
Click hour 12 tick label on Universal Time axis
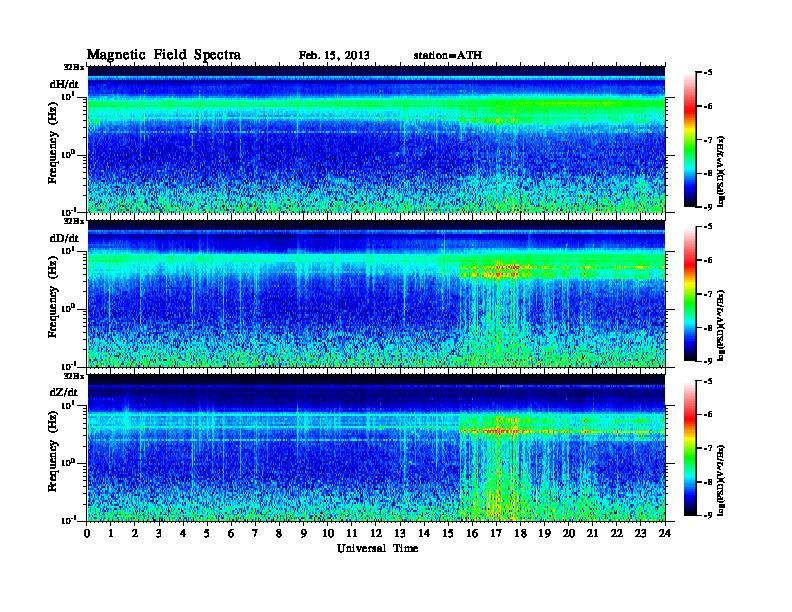pyautogui.click(x=376, y=533)
